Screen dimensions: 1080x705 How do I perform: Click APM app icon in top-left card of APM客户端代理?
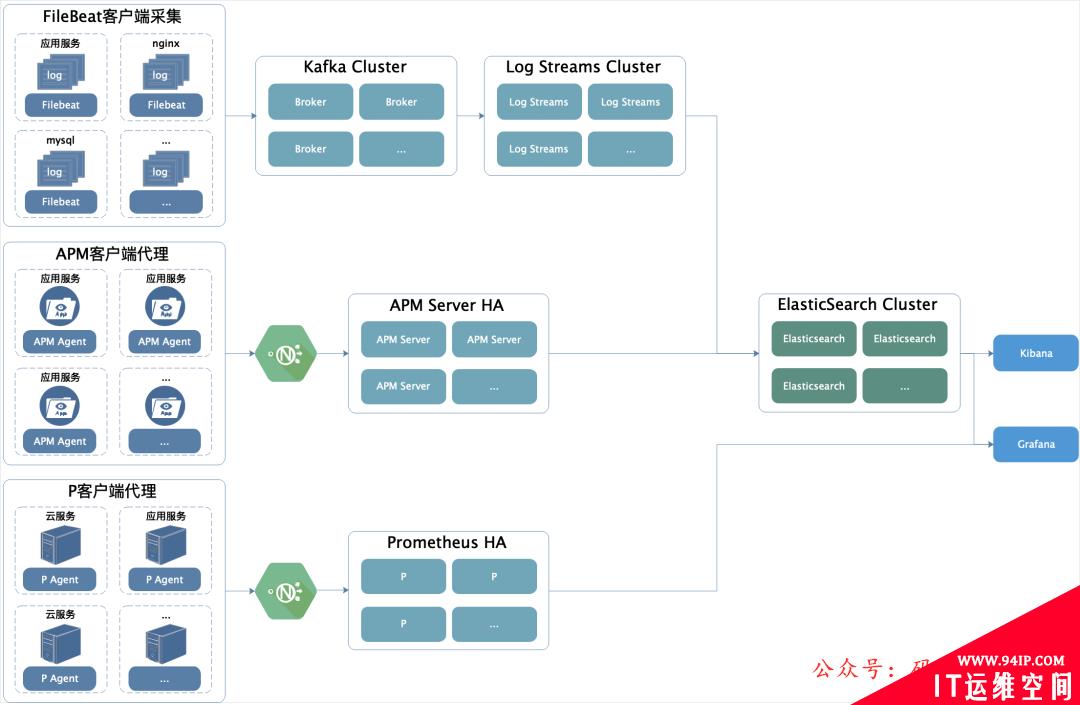(x=60, y=306)
